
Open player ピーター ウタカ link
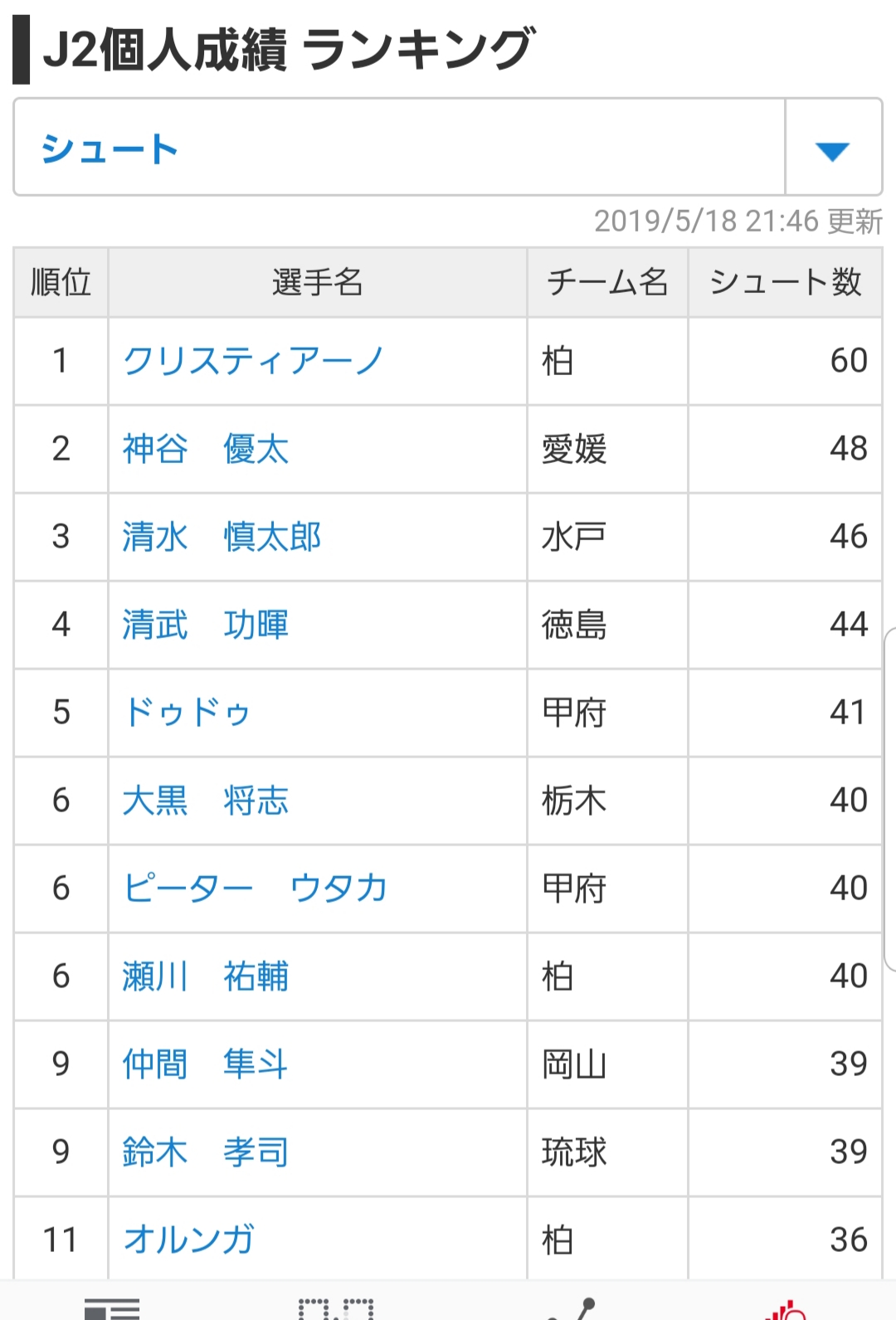tap(256, 889)
